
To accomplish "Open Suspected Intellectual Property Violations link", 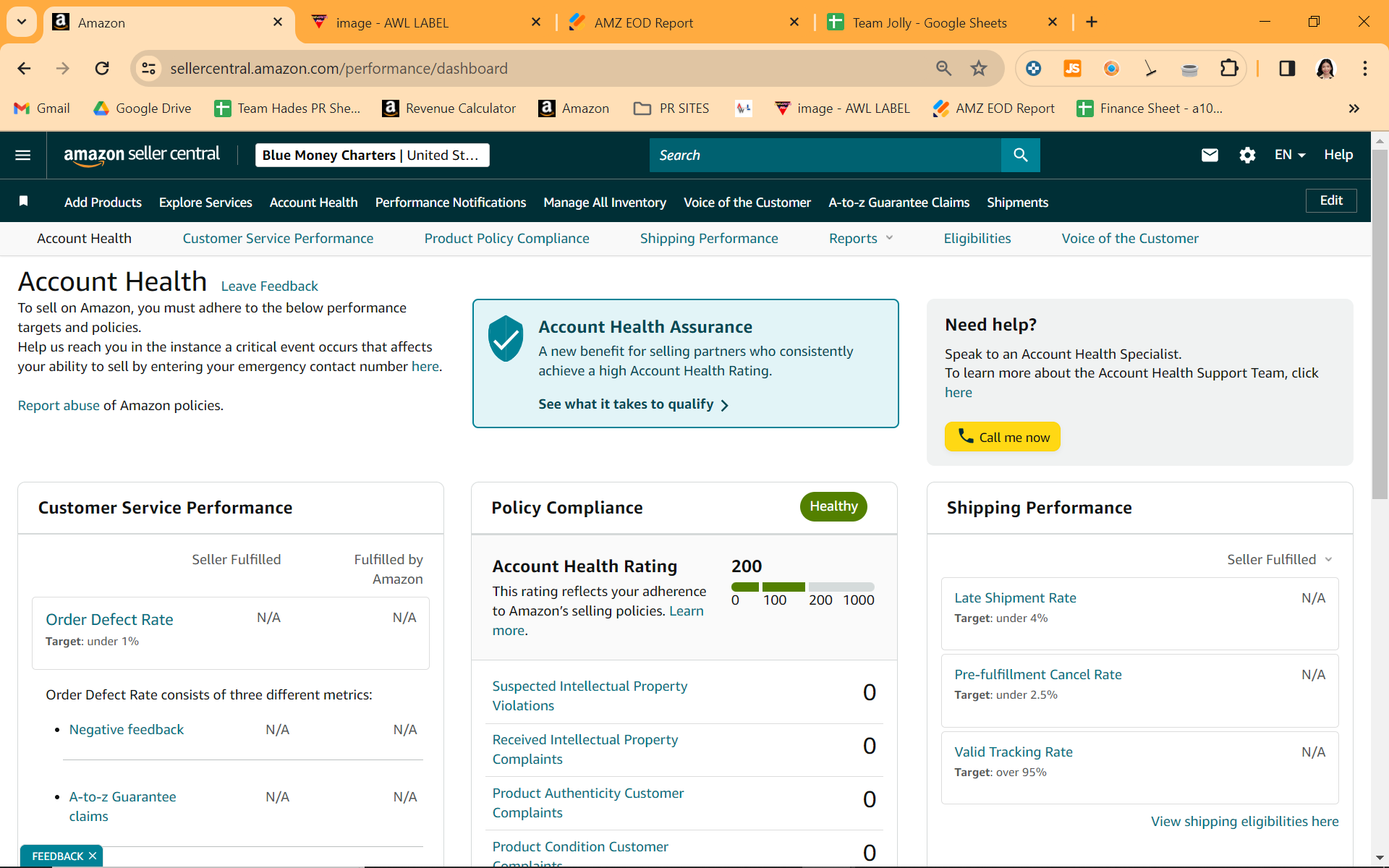I will tap(590, 695).
